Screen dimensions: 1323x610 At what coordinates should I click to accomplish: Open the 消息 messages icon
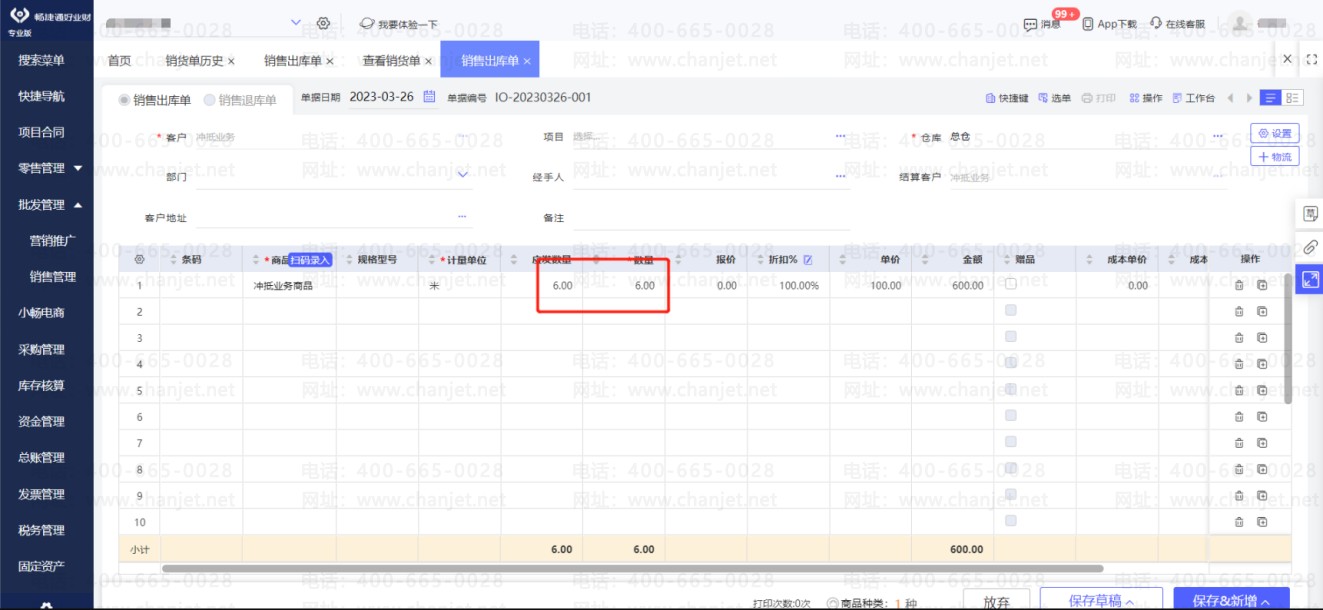[x=1041, y=24]
